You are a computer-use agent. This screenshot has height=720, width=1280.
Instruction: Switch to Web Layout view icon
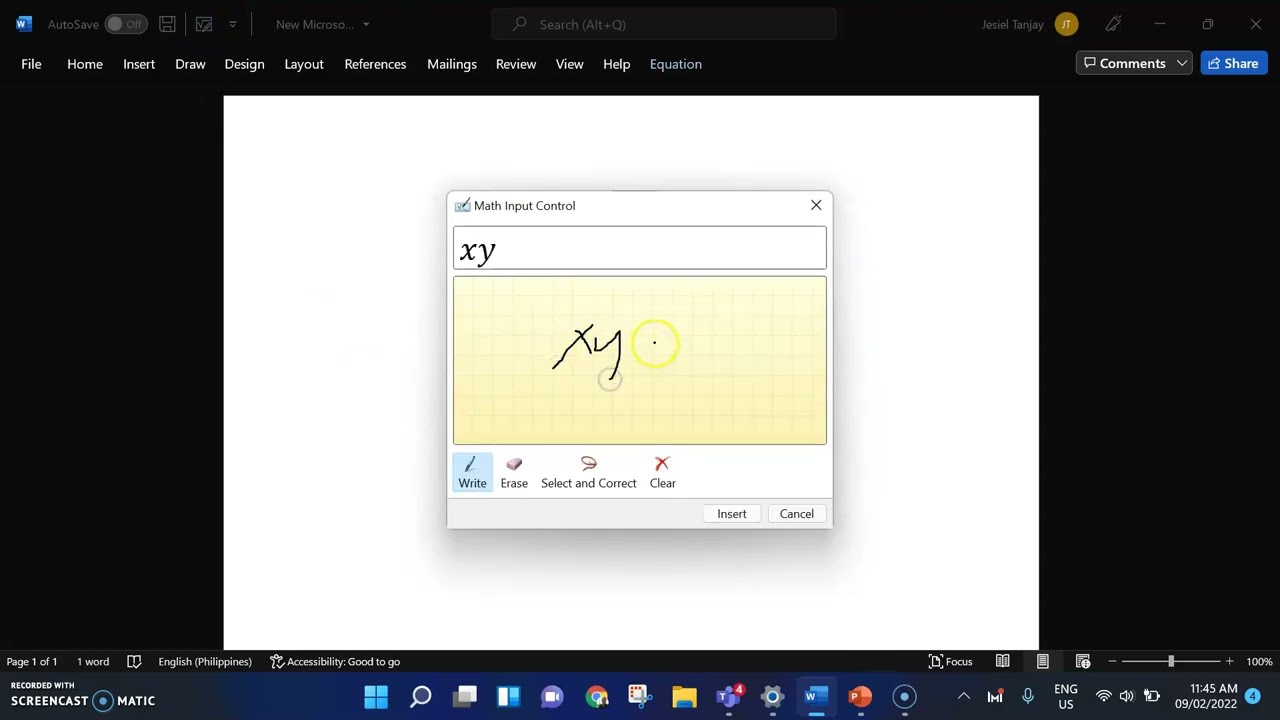click(x=1083, y=662)
